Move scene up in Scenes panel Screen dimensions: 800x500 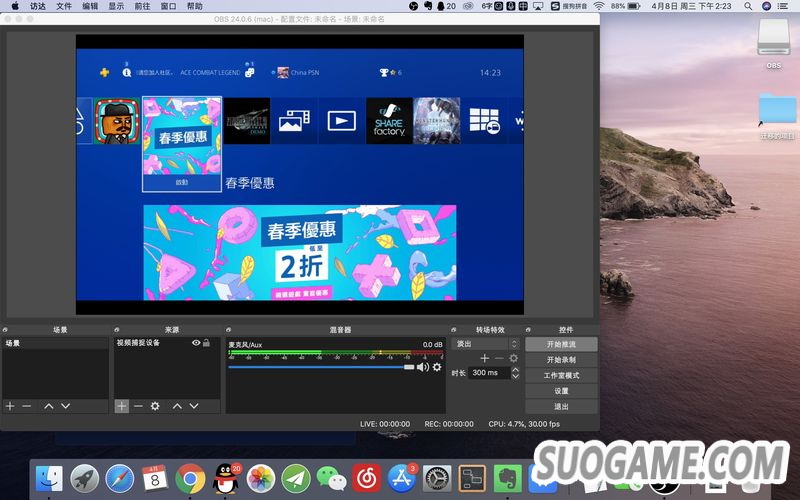tap(48, 406)
